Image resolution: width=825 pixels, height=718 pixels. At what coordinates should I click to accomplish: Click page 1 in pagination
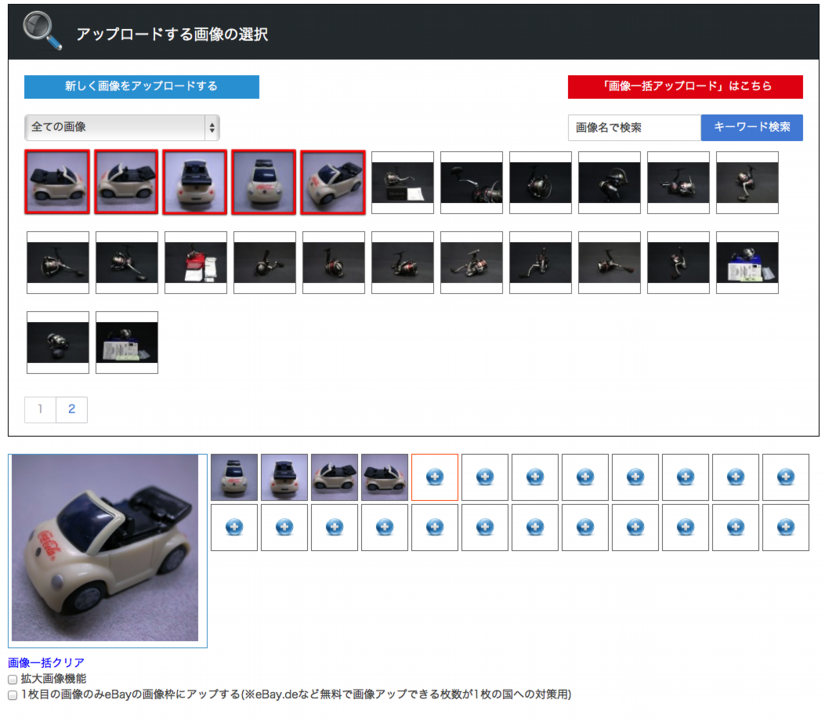coord(40,409)
